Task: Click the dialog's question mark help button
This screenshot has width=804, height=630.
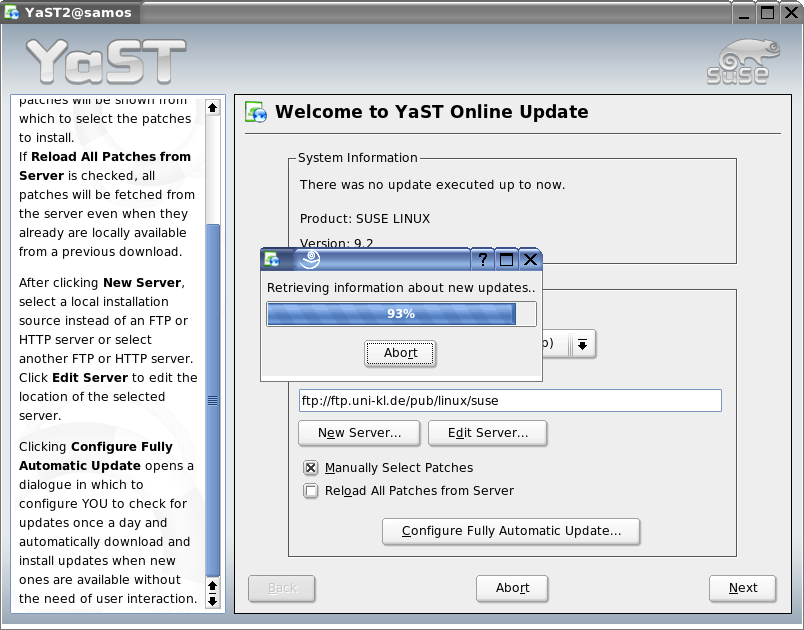Action: coord(483,259)
